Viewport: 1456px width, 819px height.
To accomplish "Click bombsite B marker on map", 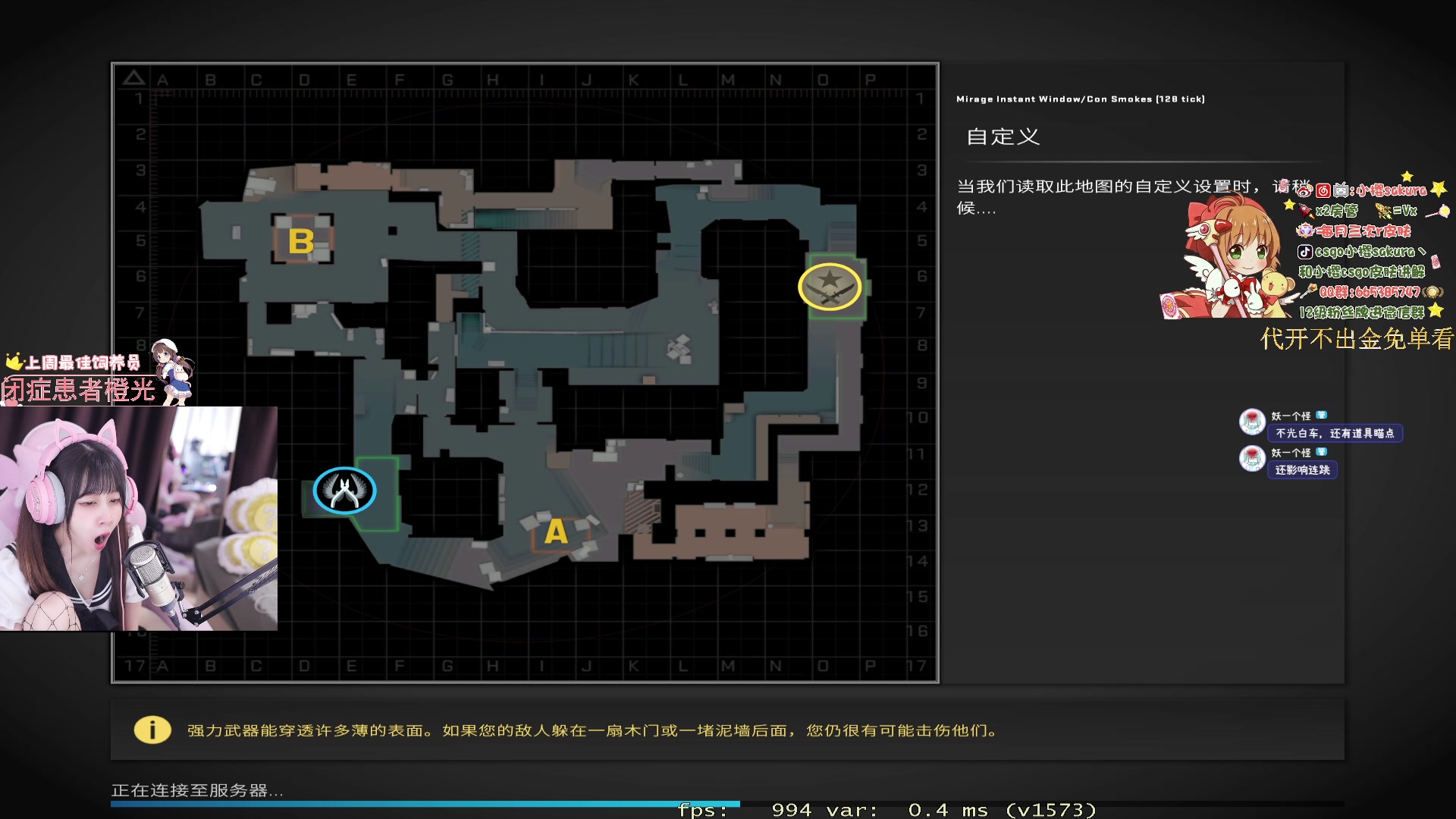I will (301, 241).
